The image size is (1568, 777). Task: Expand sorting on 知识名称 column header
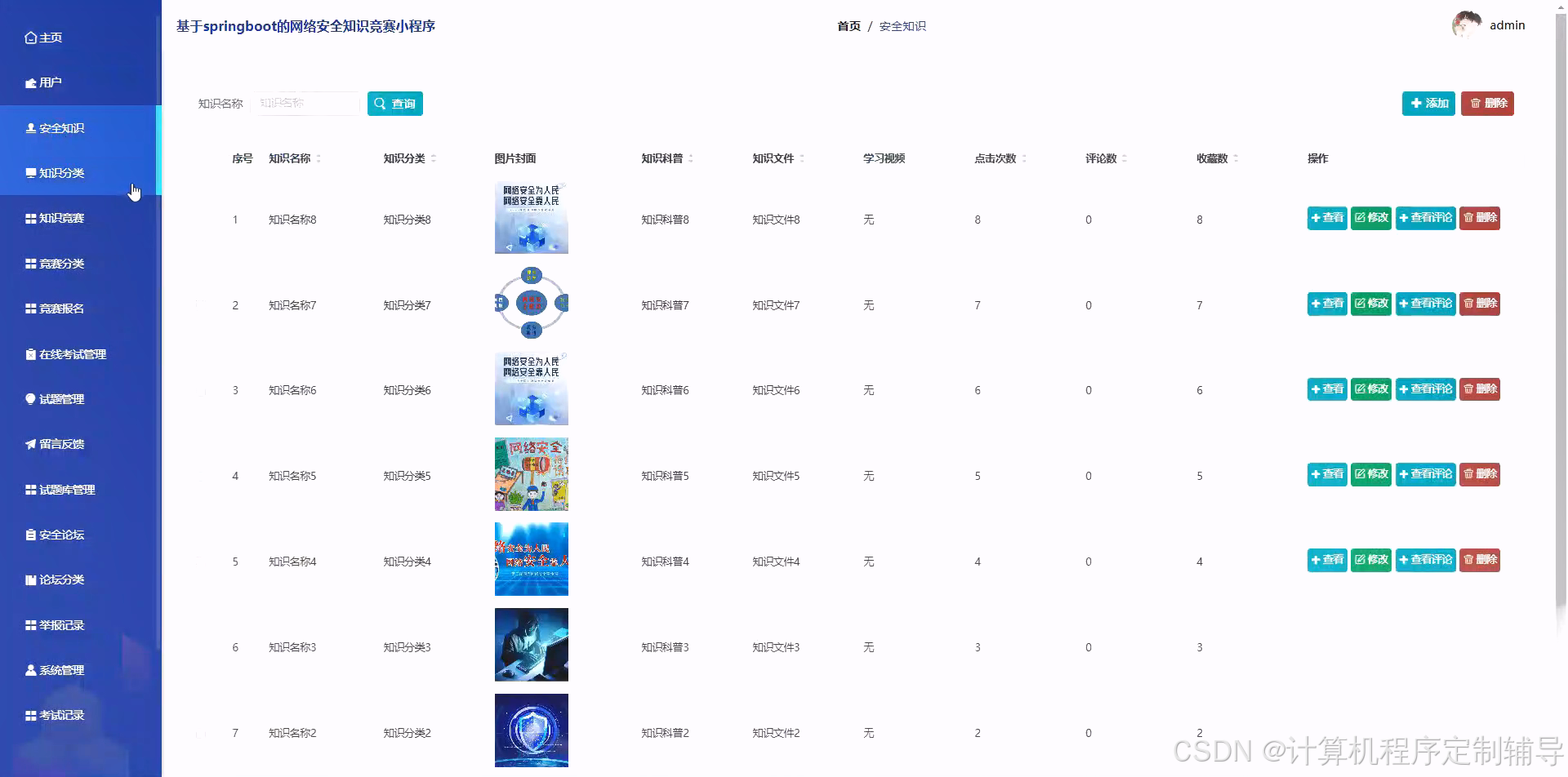pyautogui.click(x=319, y=158)
